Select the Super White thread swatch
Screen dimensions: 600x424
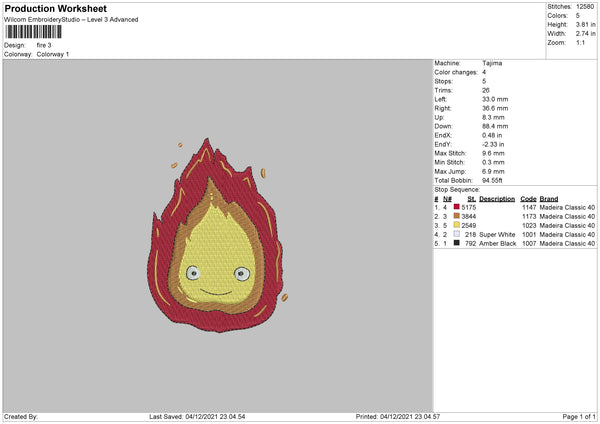pos(457,234)
